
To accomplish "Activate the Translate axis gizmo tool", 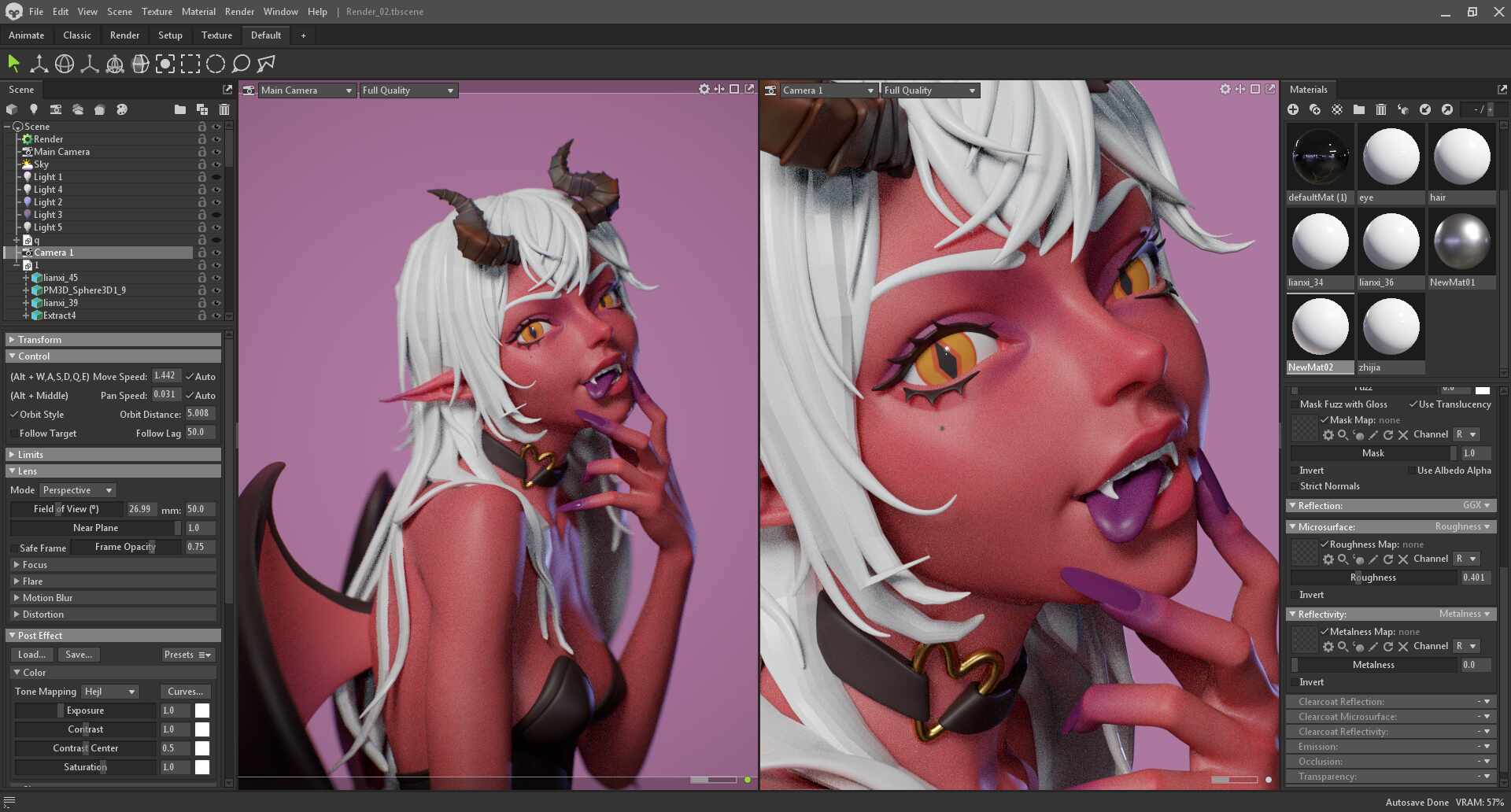I will (39, 64).
